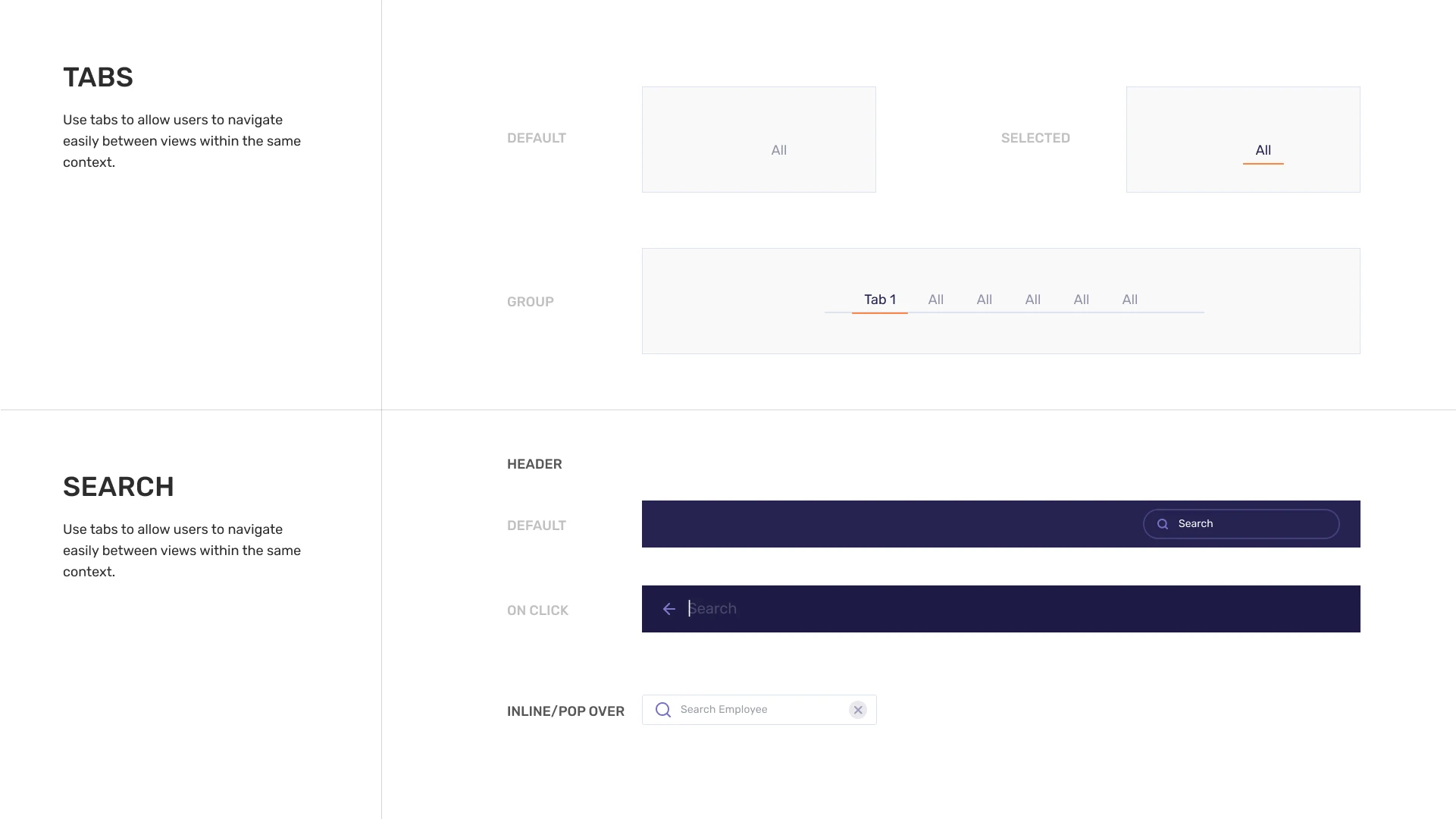The height and width of the screenshot is (819, 1456).
Task: Select the last All tab in the group
Action: click(x=1130, y=300)
